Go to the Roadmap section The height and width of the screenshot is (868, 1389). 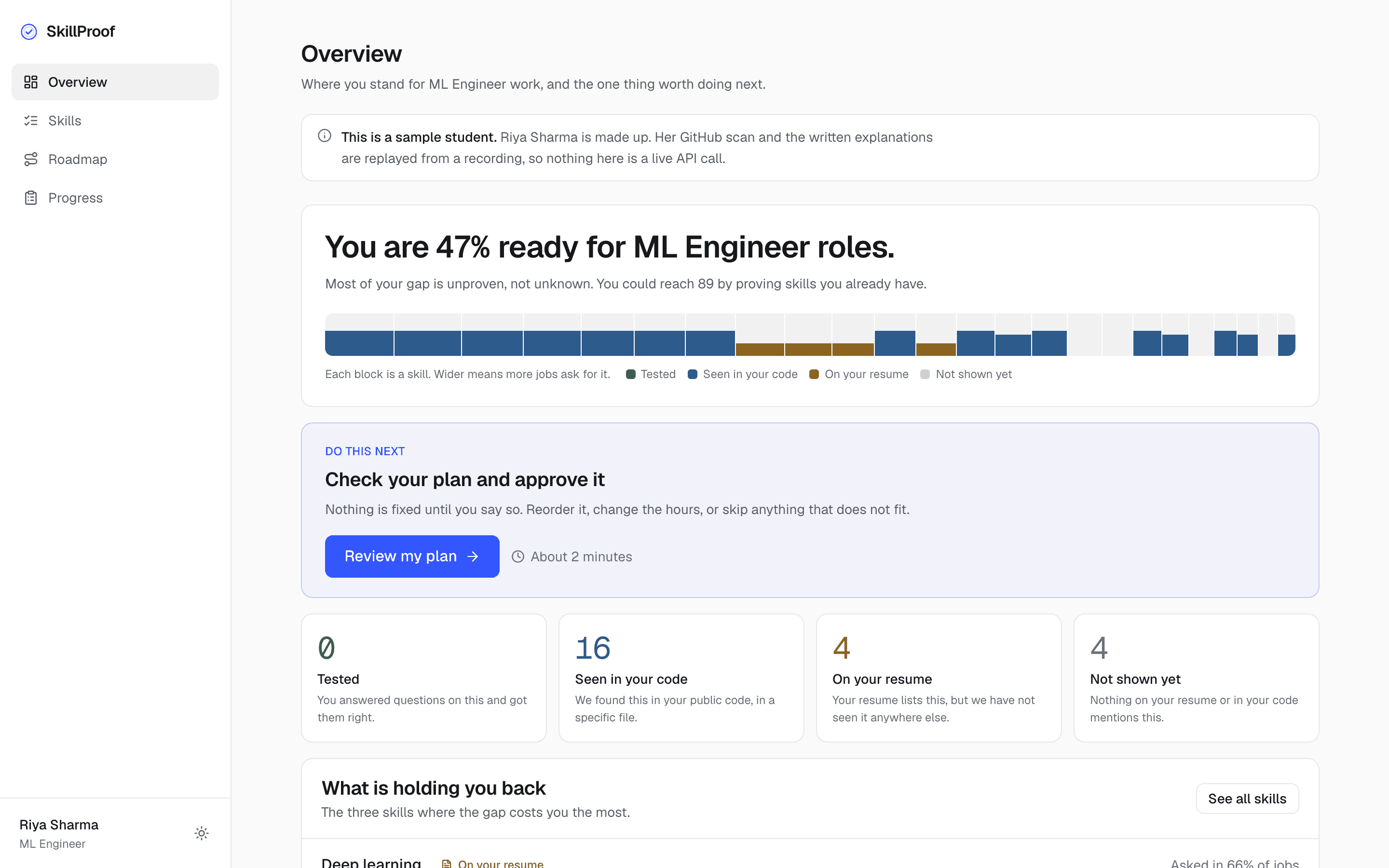pyautogui.click(x=115, y=159)
